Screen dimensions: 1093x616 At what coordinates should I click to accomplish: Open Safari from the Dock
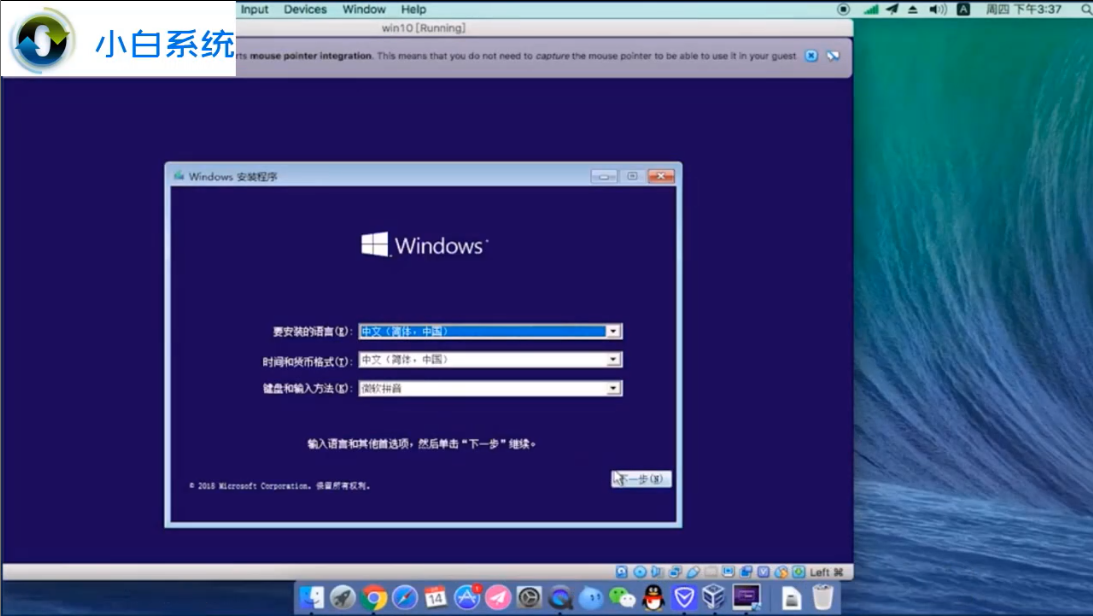coord(405,598)
